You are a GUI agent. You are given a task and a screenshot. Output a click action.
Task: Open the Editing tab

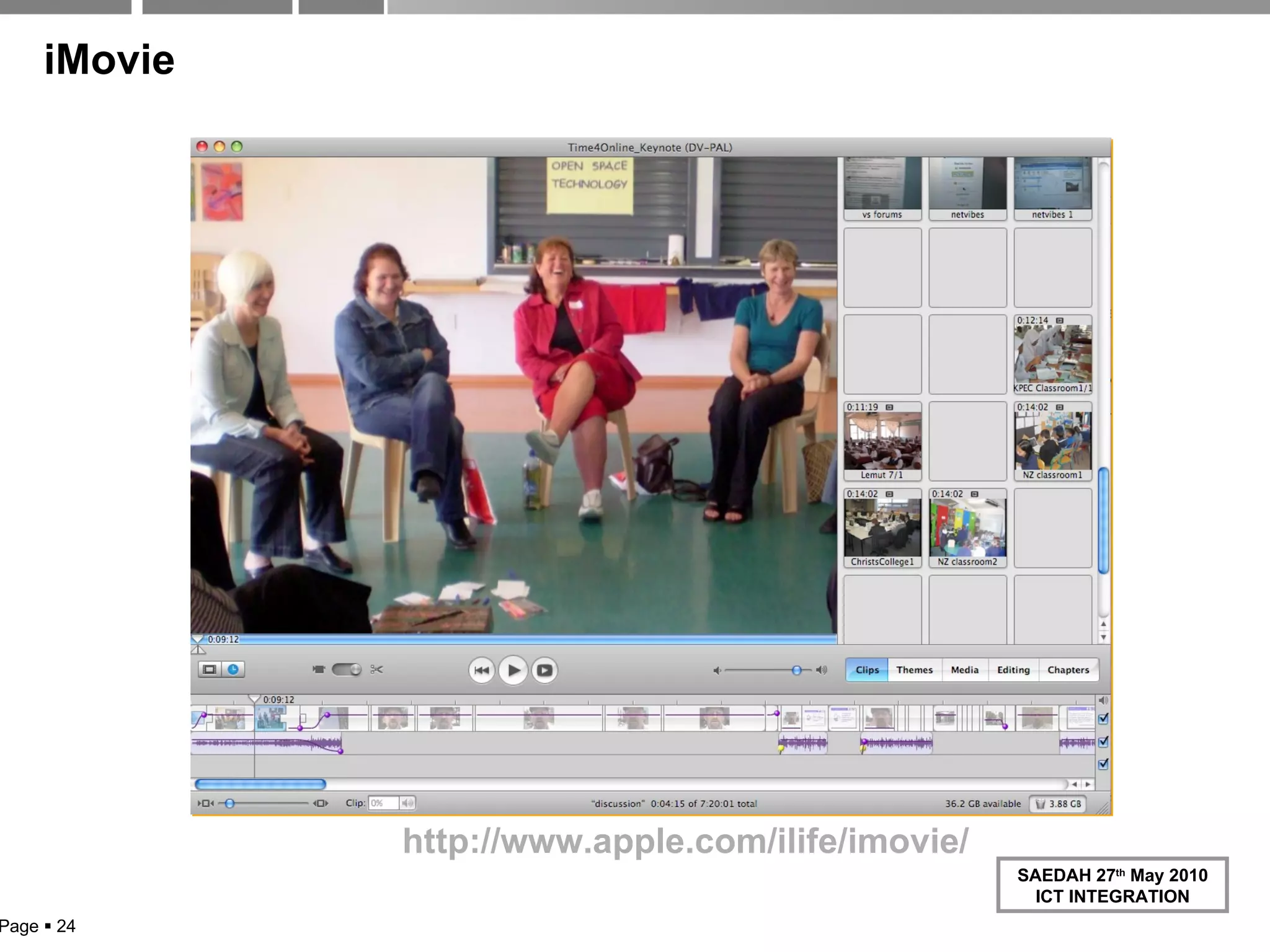point(1013,670)
